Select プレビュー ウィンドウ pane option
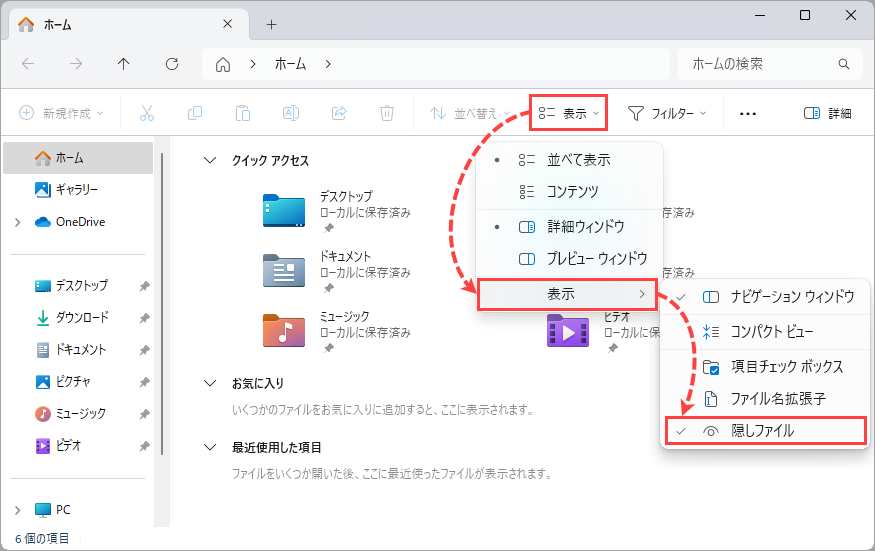The image size is (875, 551). pyautogui.click(x=569, y=258)
